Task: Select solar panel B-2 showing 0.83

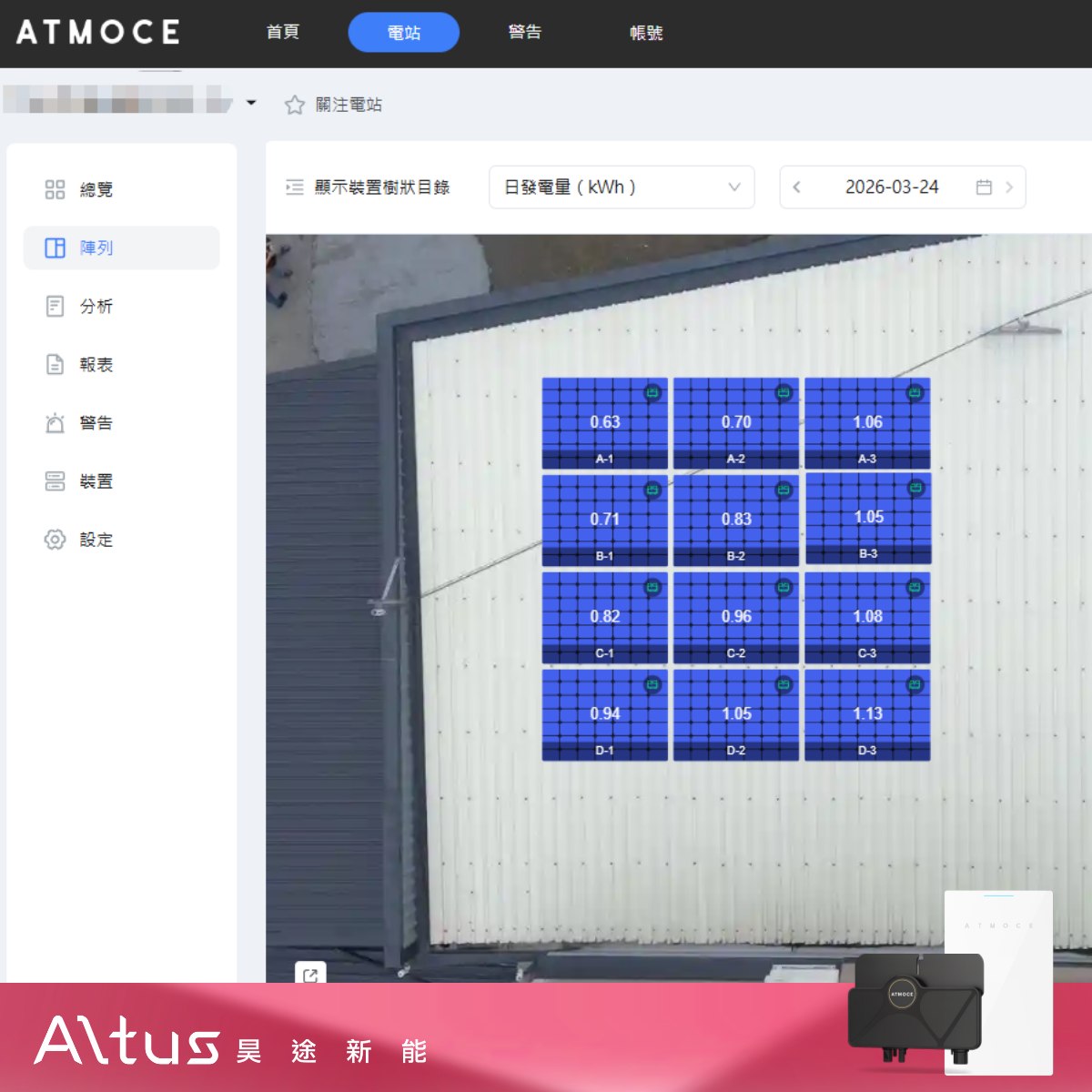Action: 735,521
